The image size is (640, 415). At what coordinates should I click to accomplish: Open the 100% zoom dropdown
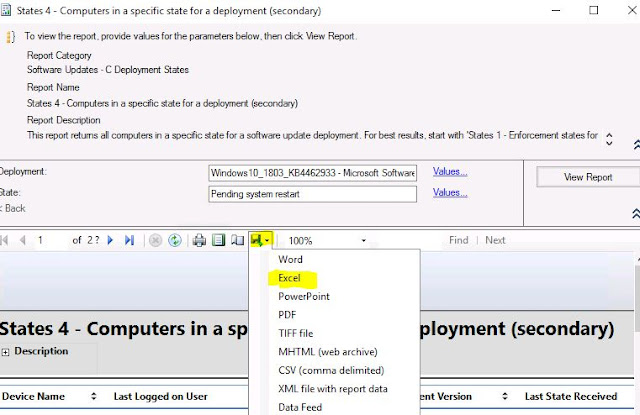(x=363, y=240)
